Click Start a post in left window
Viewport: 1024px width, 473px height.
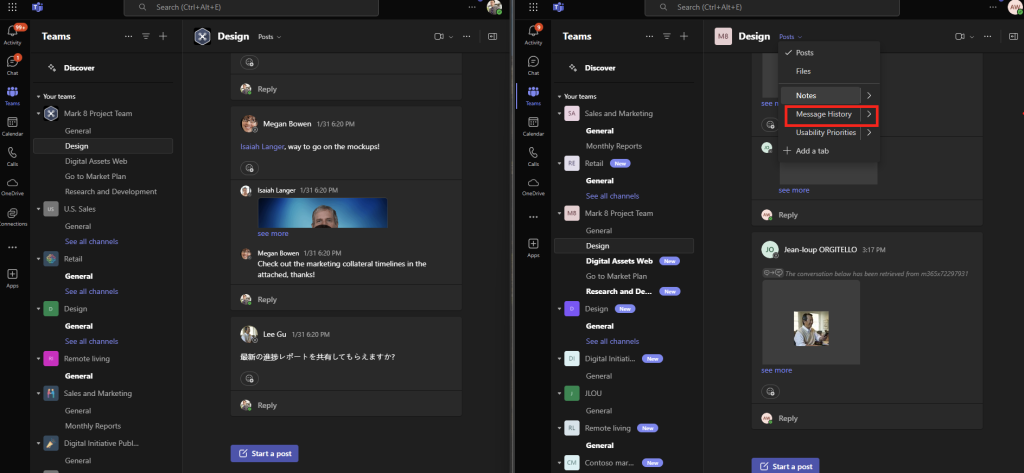[264, 453]
